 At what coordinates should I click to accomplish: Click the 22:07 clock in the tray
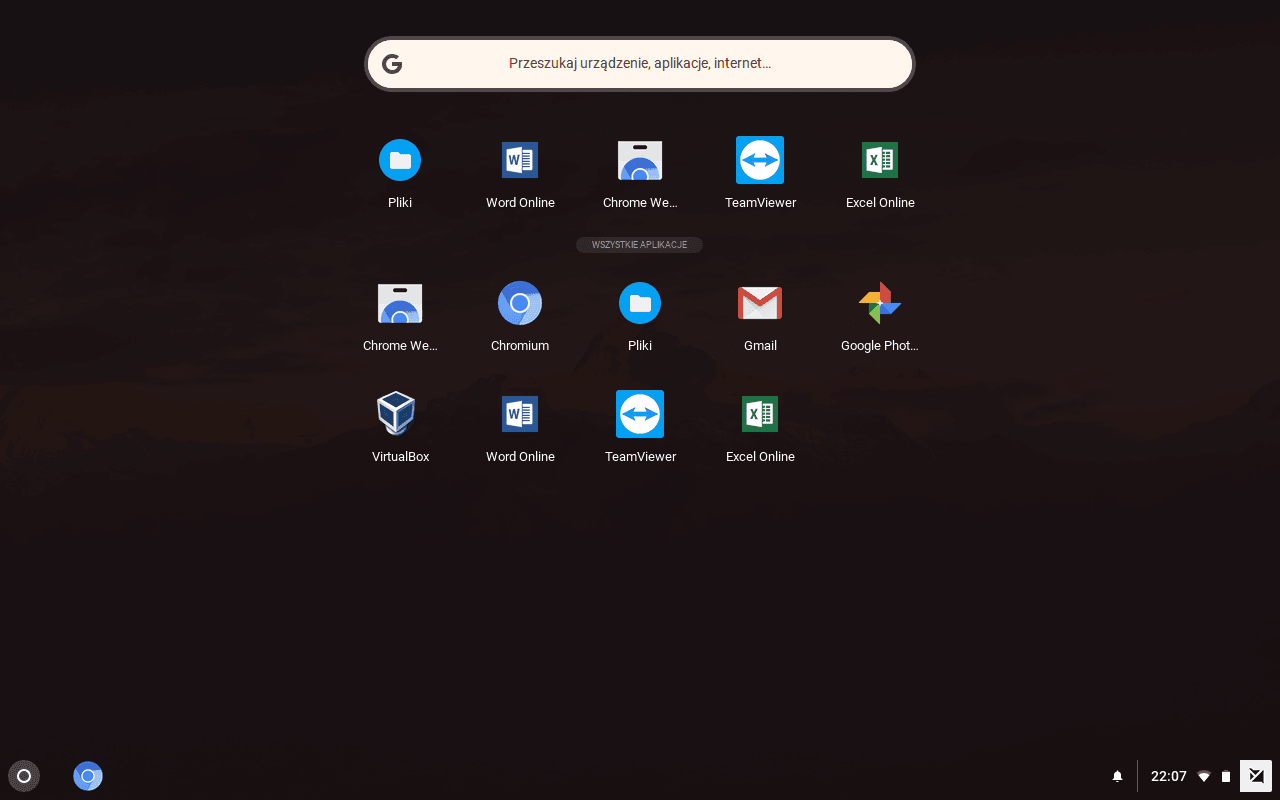coord(1169,776)
